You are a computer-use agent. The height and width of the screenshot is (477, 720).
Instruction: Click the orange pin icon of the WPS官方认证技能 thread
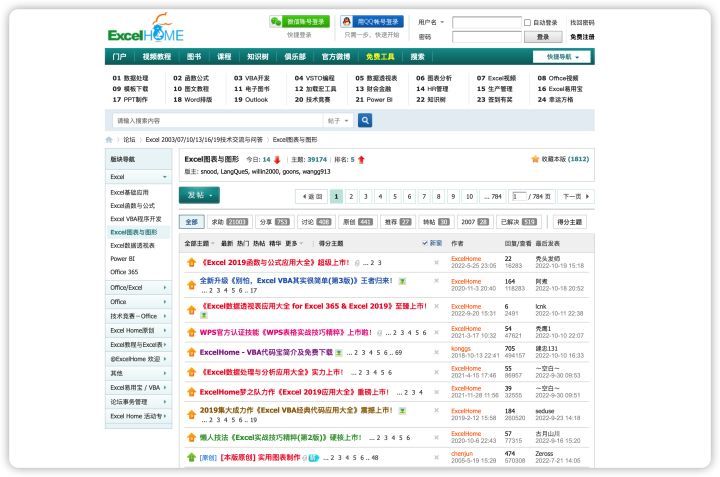(x=191, y=332)
